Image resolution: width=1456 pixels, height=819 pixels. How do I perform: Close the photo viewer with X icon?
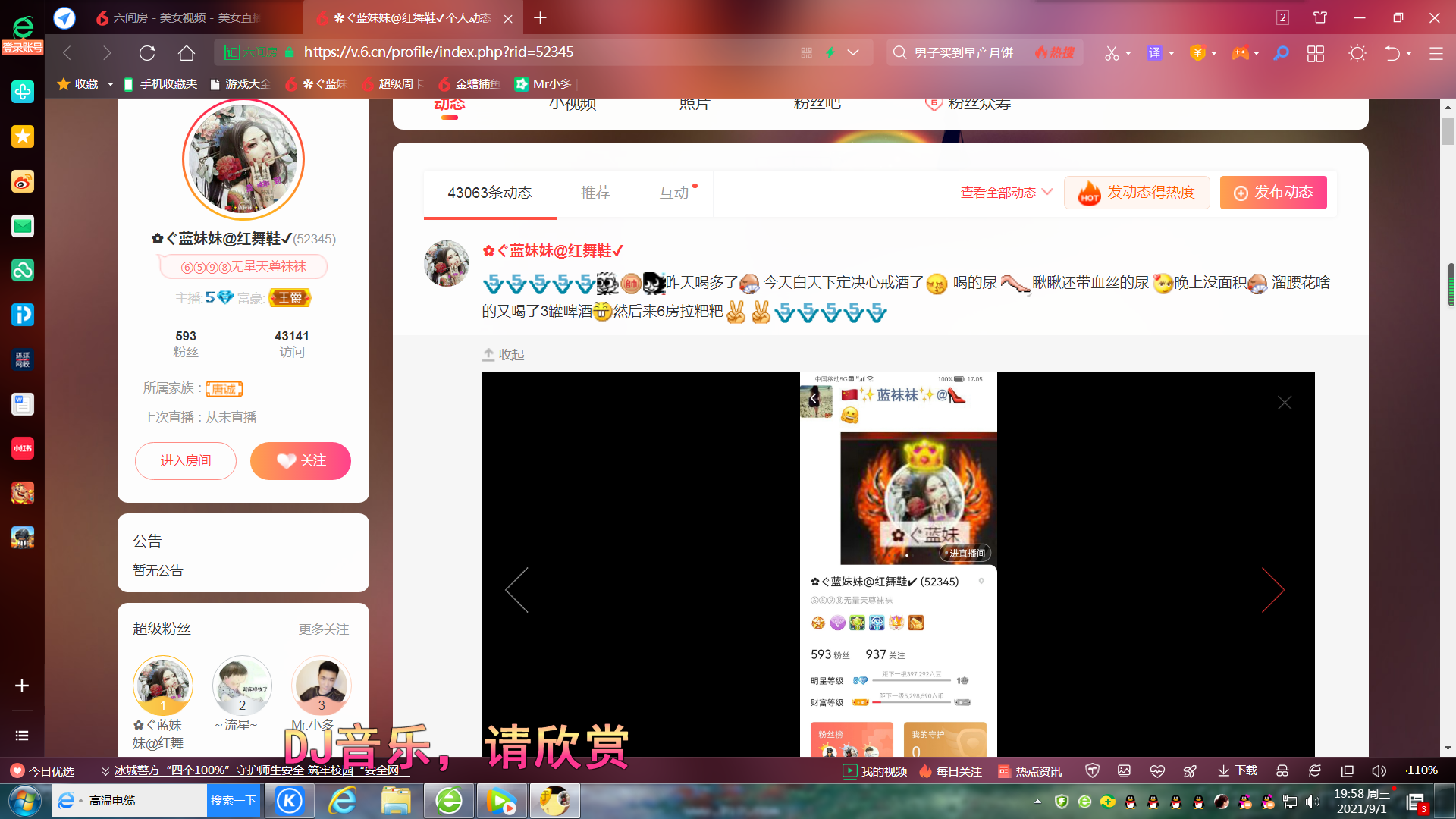[1284, 403]
